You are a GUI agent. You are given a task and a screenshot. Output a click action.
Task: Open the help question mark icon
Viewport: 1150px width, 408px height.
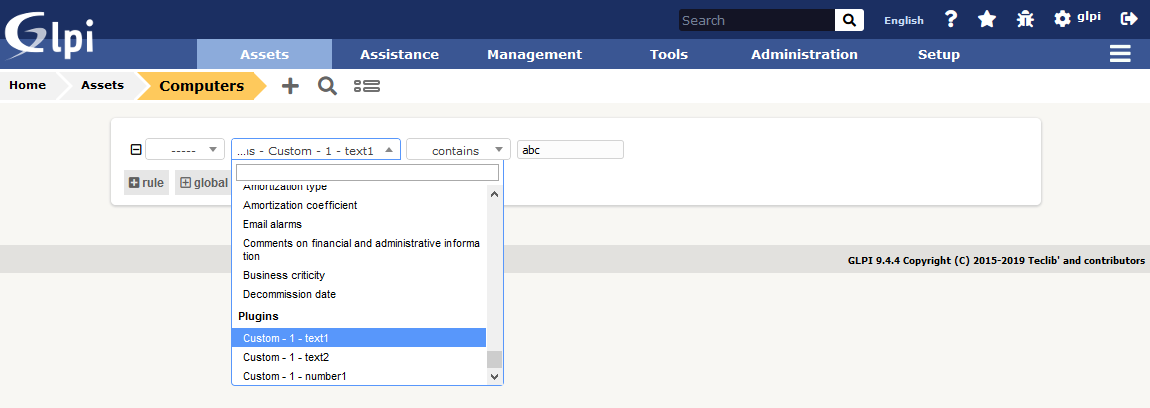tap(951, 19)
